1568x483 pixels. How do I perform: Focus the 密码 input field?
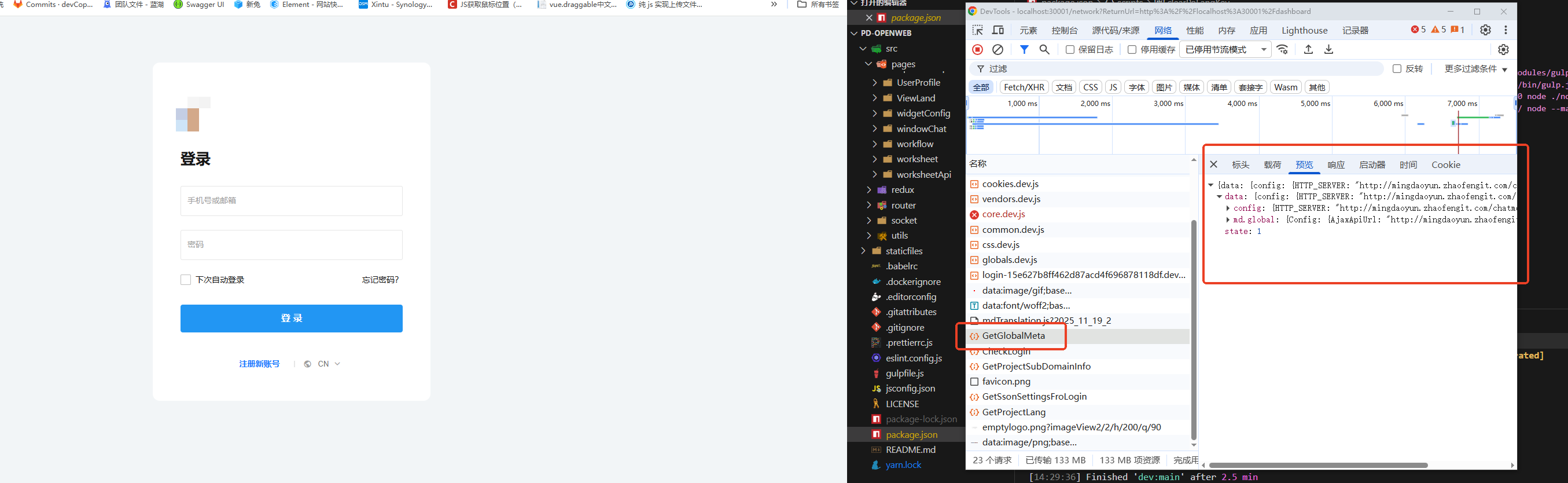pyautogui.click(x=292, y=244)
